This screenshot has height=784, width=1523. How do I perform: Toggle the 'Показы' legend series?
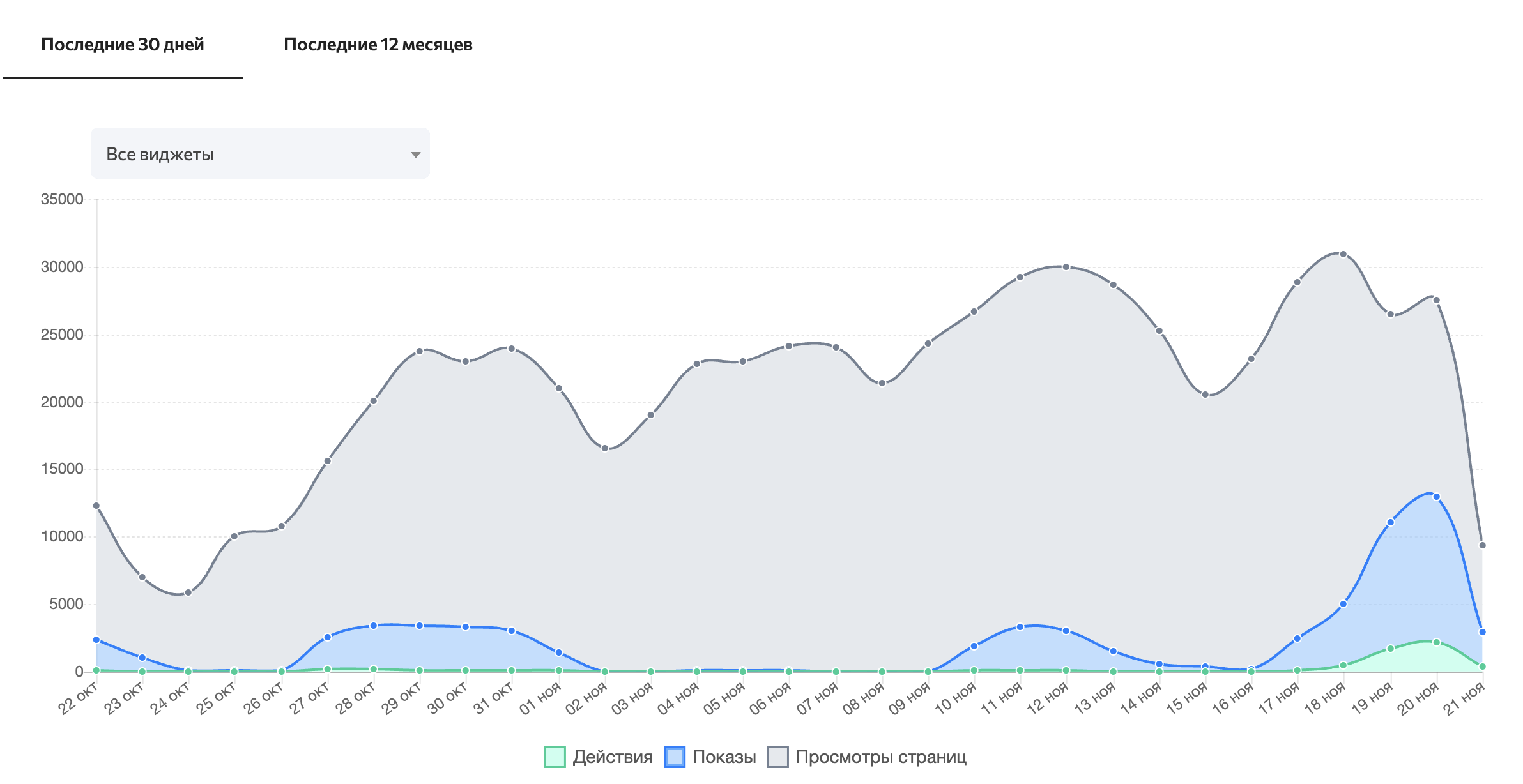[x=724, y=757]
